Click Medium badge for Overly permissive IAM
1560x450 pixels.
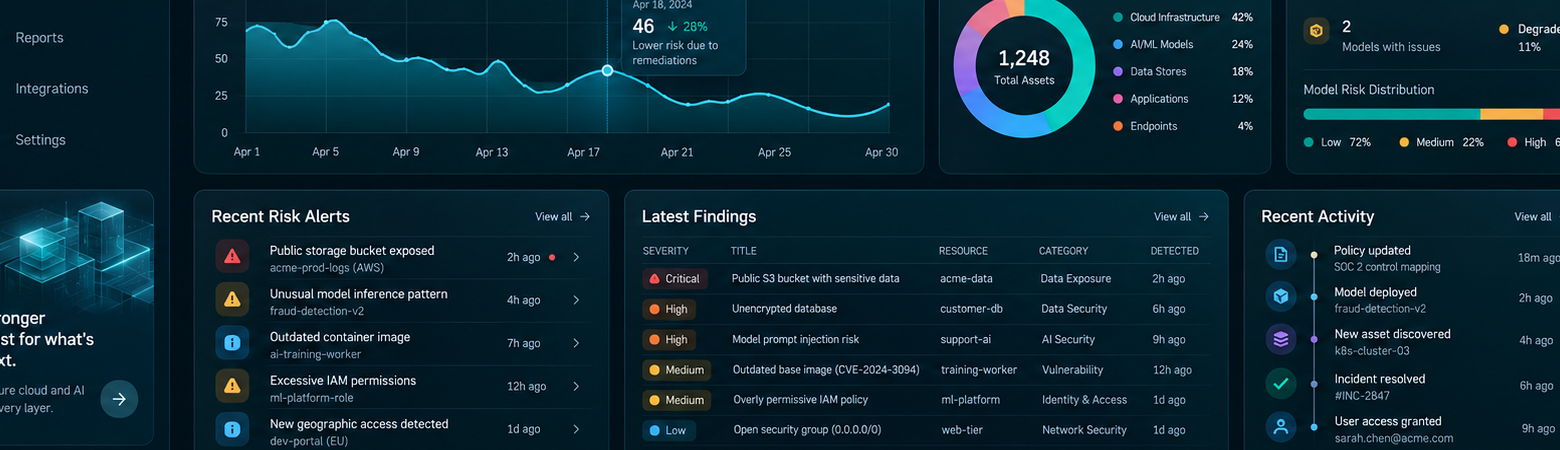[676, 400]
